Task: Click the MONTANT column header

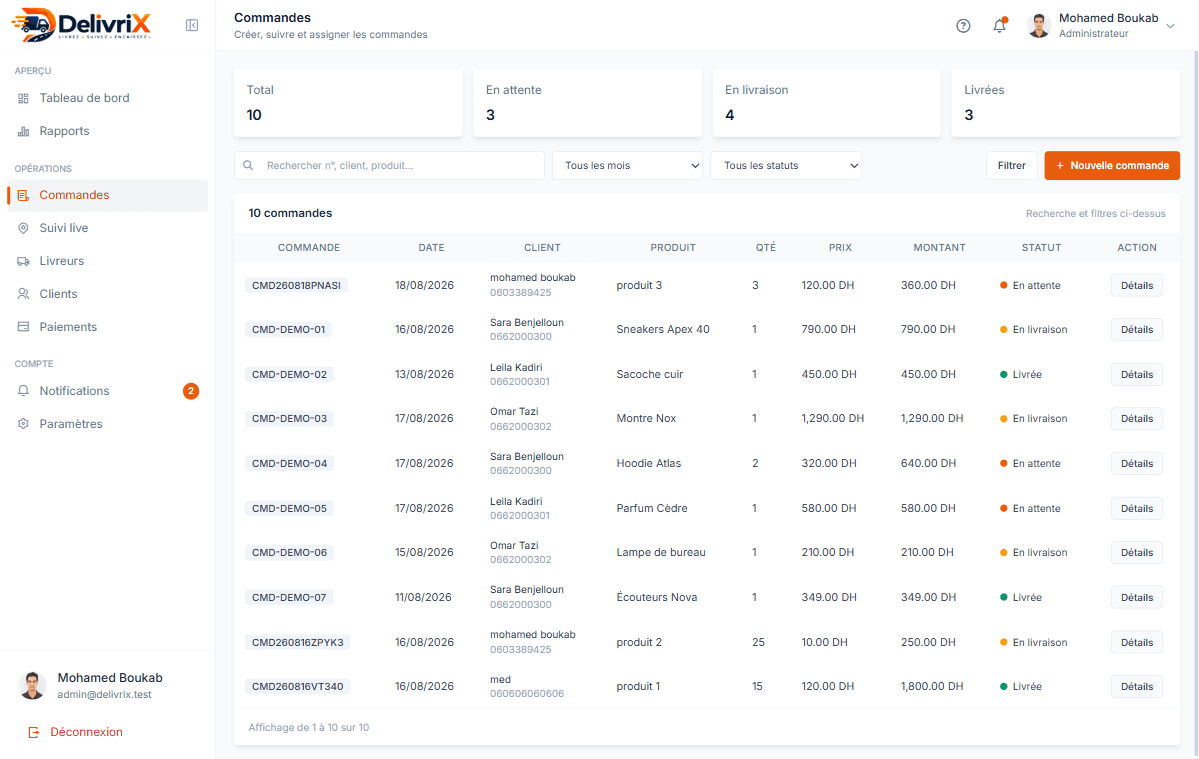Action: click(x=939, y=248)
